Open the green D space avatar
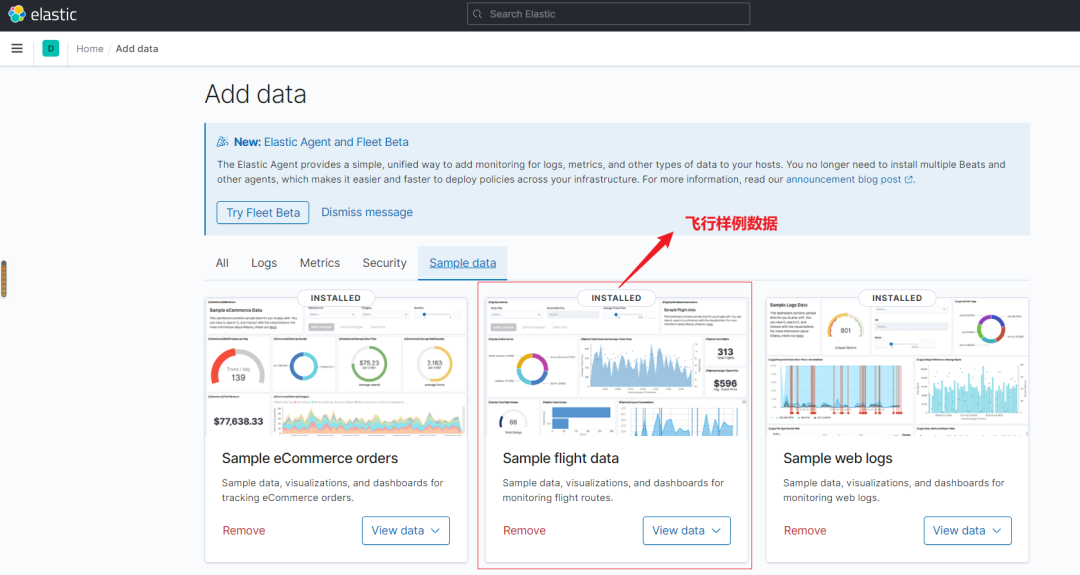 [50, 48]
